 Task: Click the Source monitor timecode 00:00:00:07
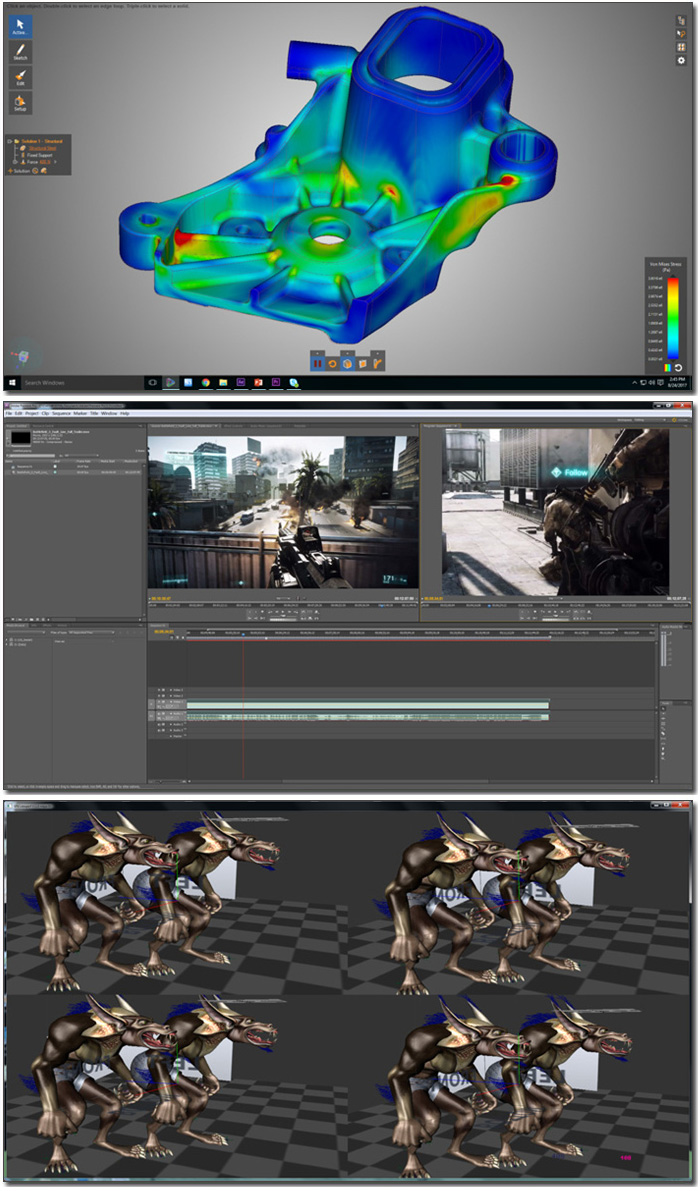(x=159, y=599)
